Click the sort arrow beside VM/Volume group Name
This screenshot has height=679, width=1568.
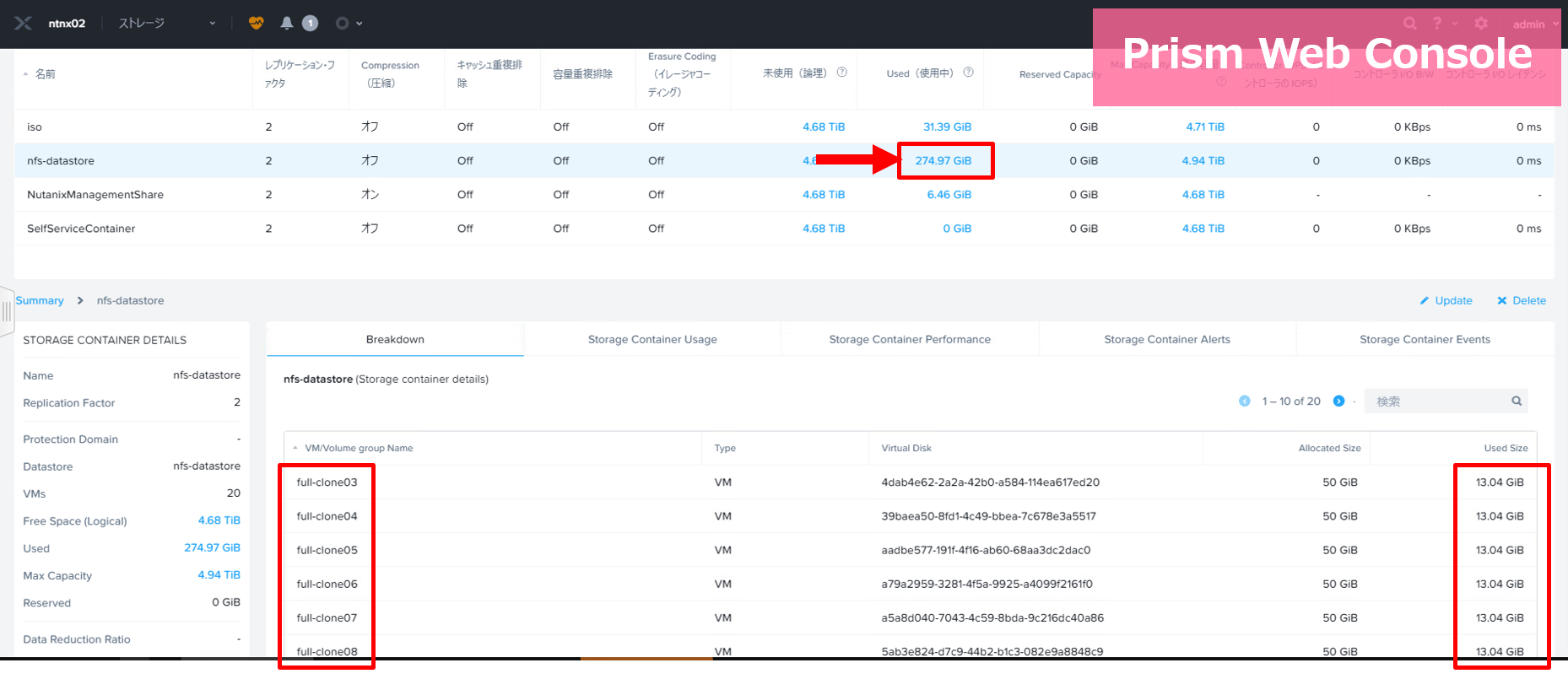pyautogui.click(x=295, y=449)
